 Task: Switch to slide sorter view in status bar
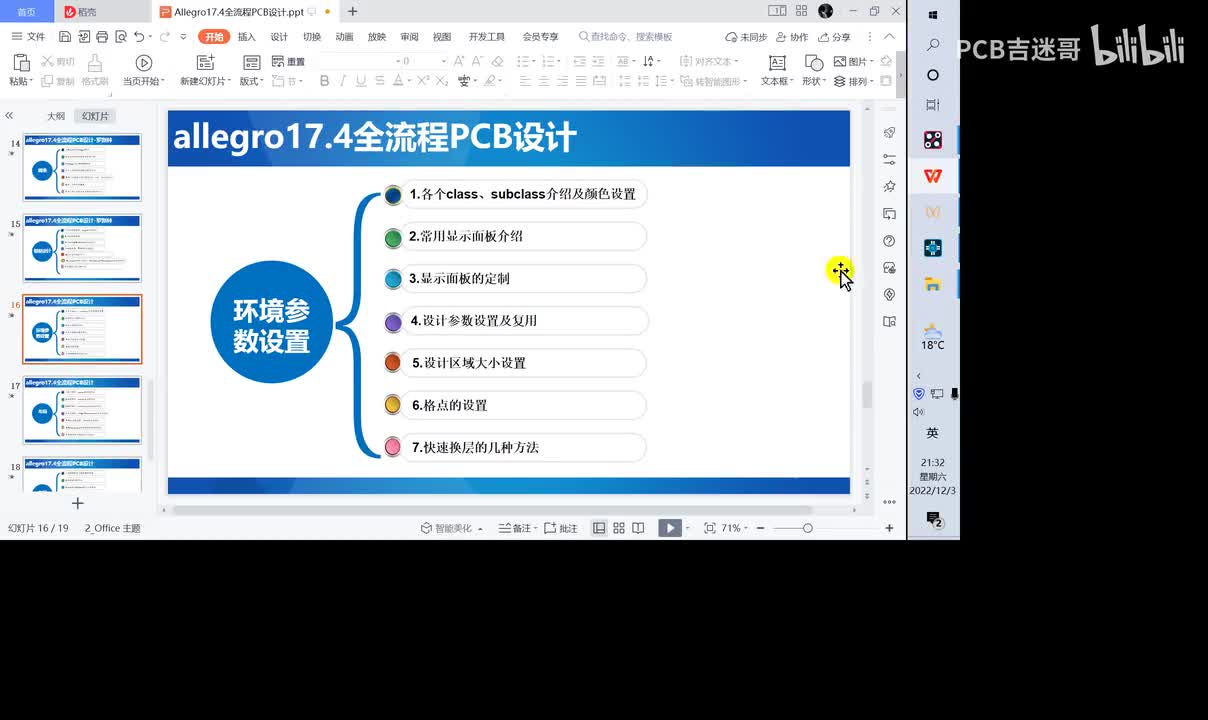[x=619, y=528]
